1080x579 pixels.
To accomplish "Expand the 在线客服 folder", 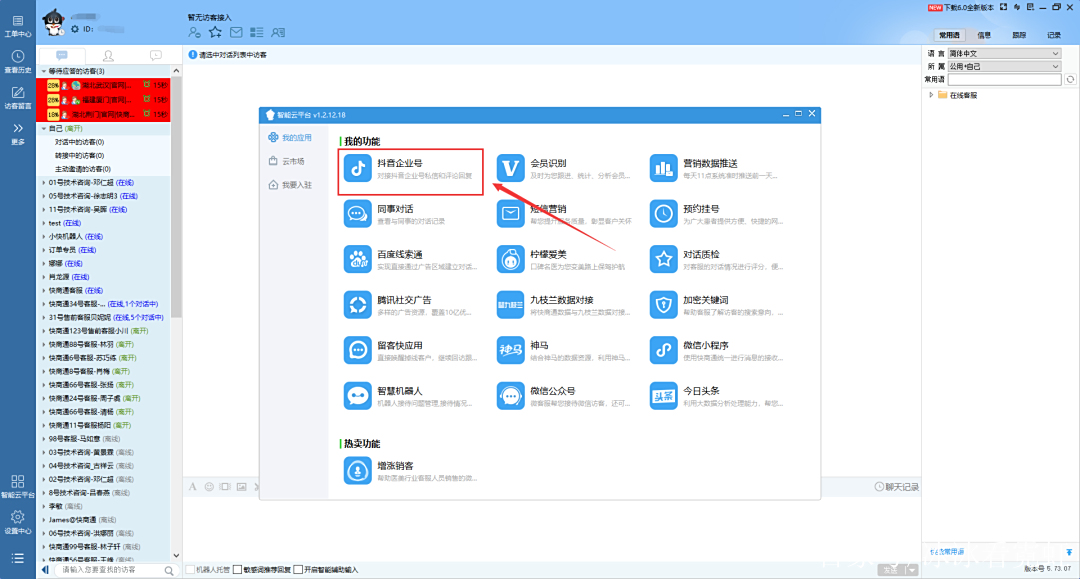I will 931,95.
